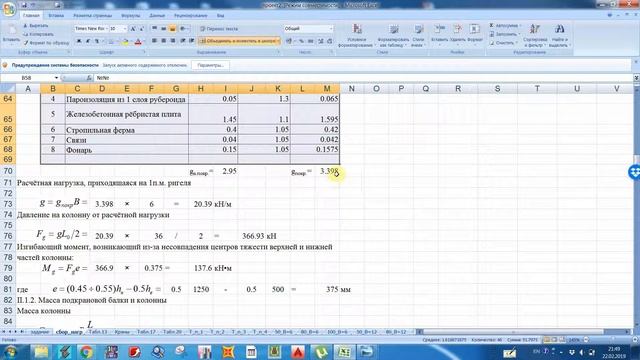Switch to Рецензирование ribbon tab
640x360 pixels.
(x=191, y=16)
